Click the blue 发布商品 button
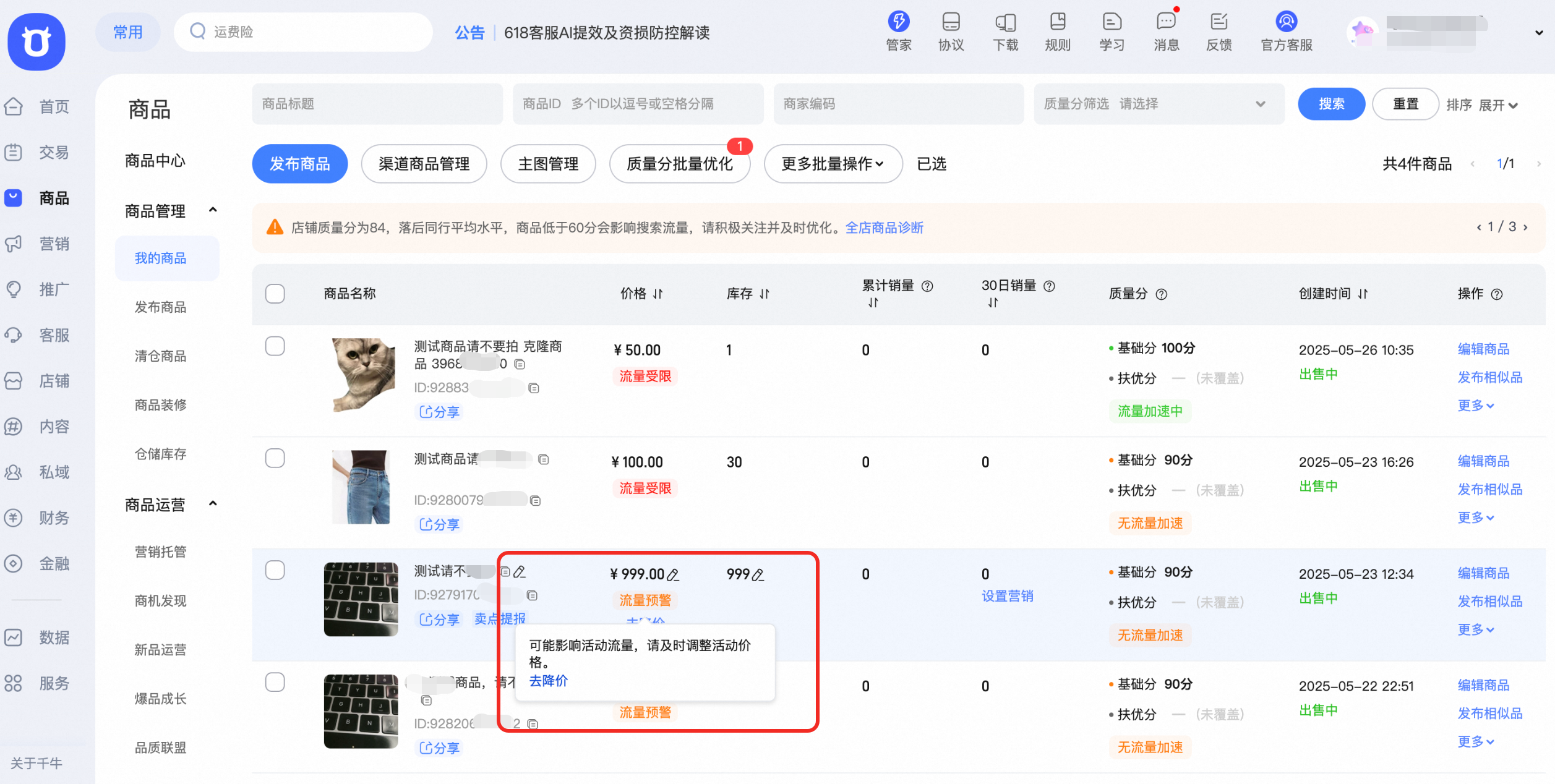1555x784 pixels. pos(300,164)
